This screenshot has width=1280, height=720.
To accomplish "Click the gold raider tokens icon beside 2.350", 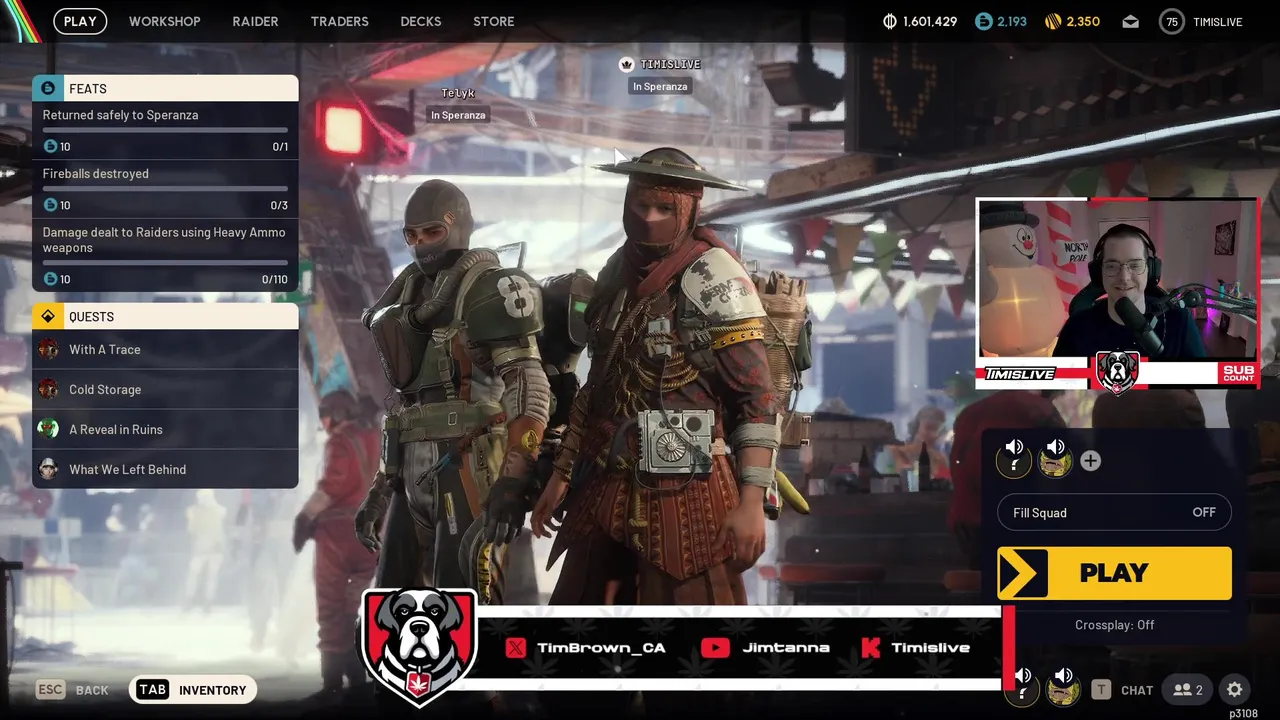I will tap(1053, 21).
